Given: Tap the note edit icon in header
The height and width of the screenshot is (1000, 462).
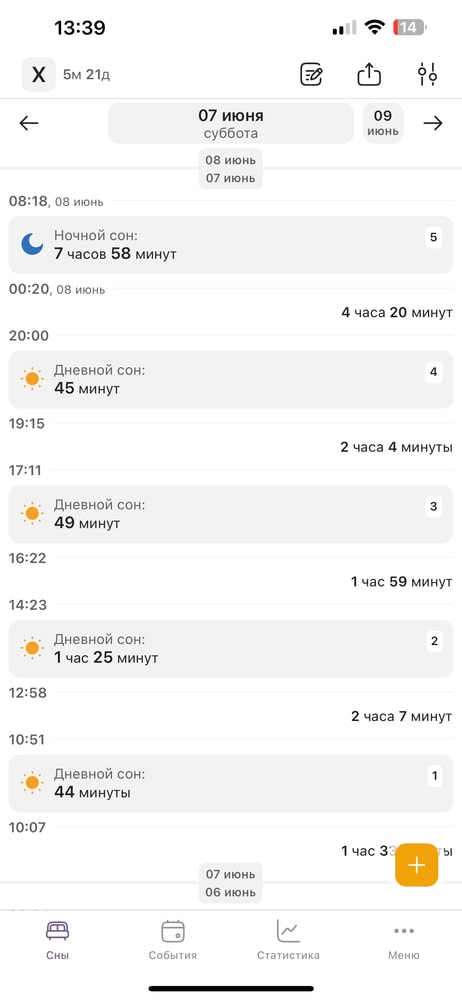Looking at the screenshot, I should click(311, 75).
